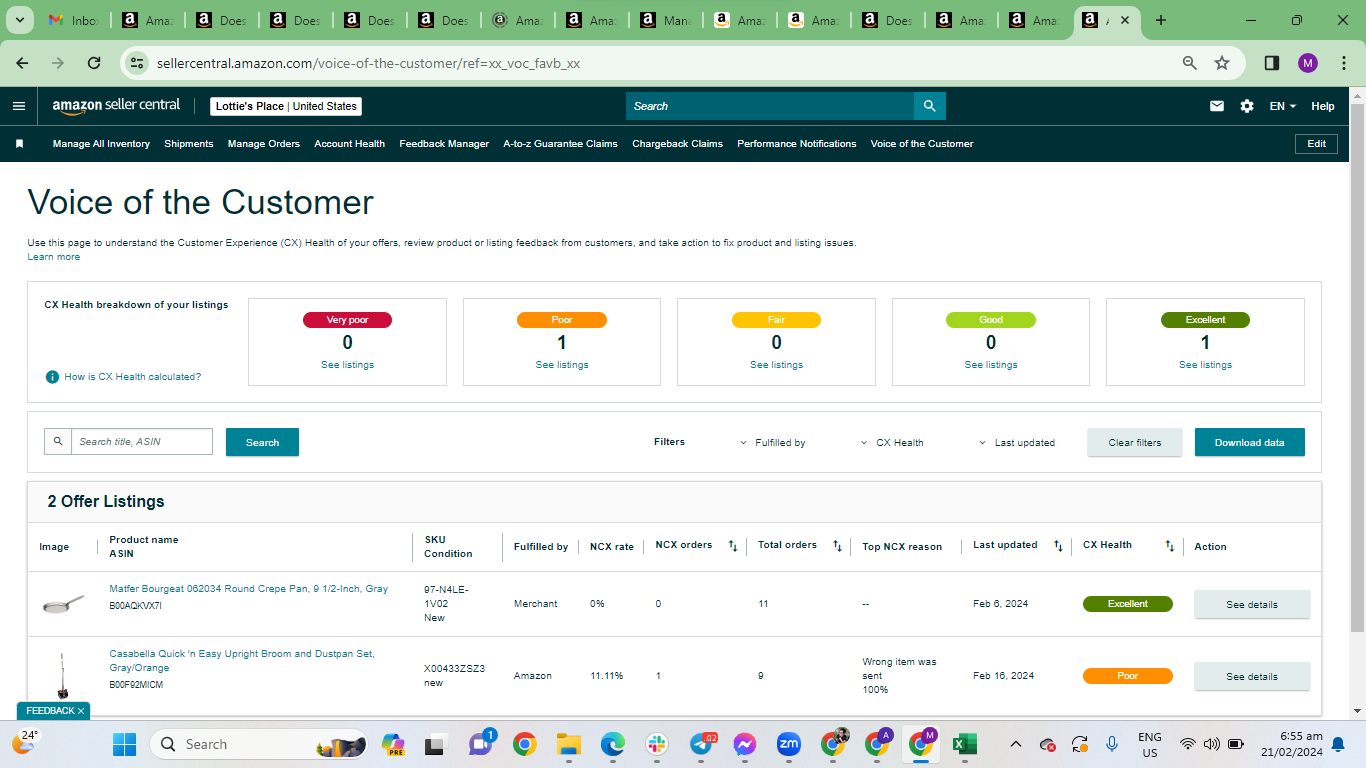Sort the table by NCX orders
Screen dimensions: 1366x768
(732, 546)
